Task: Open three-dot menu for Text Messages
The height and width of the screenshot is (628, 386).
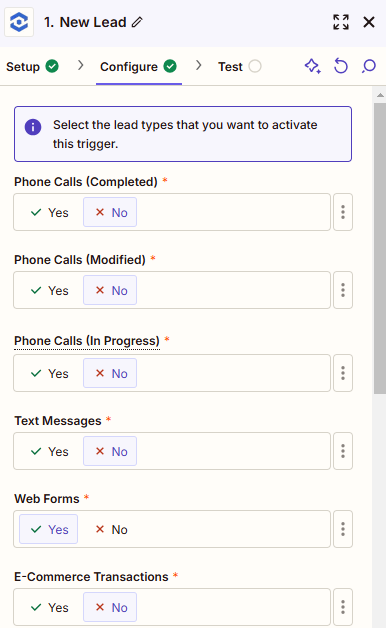Action: pyautogui.click(x=343, y=451)
